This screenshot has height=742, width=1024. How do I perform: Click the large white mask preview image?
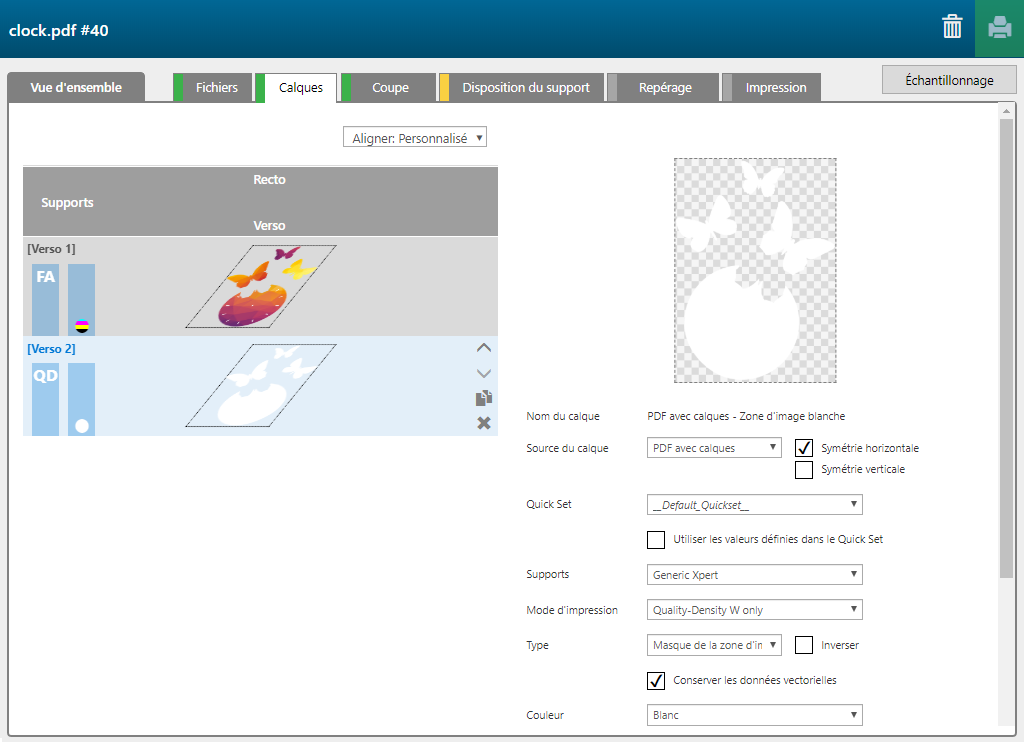pos(755,270)
